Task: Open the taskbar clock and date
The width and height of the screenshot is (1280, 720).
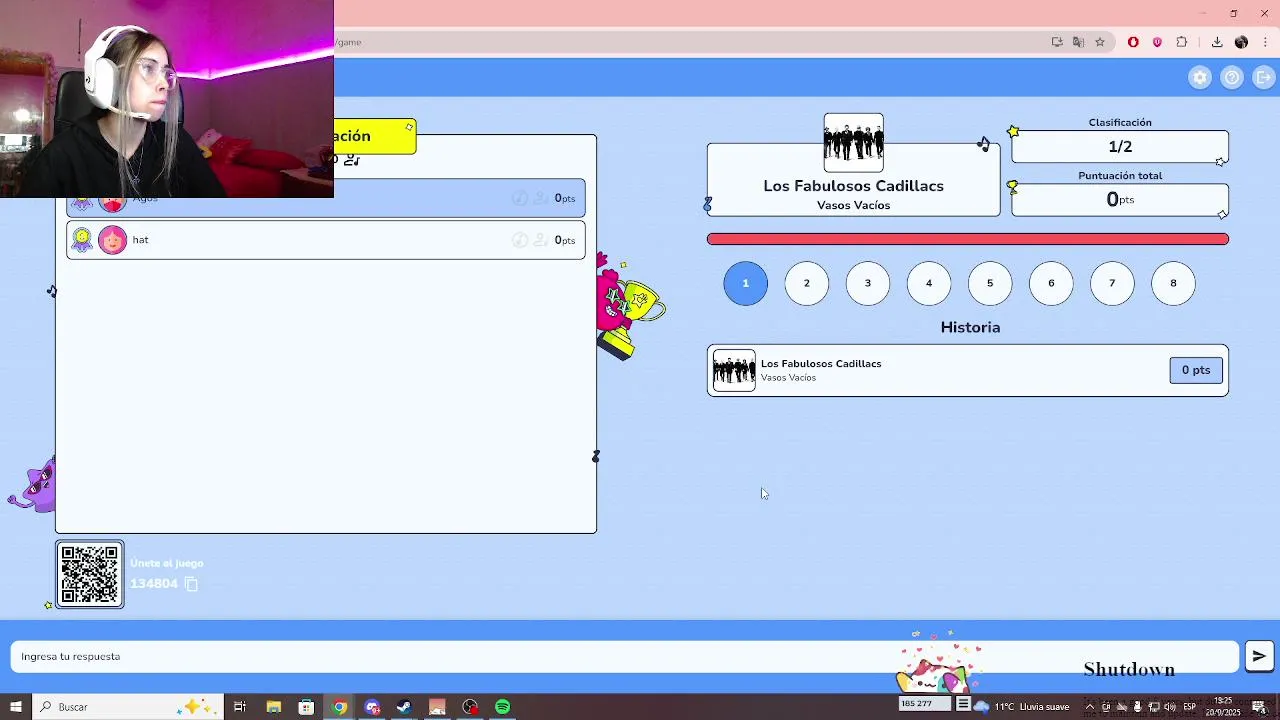Action: coord(1223,707)
